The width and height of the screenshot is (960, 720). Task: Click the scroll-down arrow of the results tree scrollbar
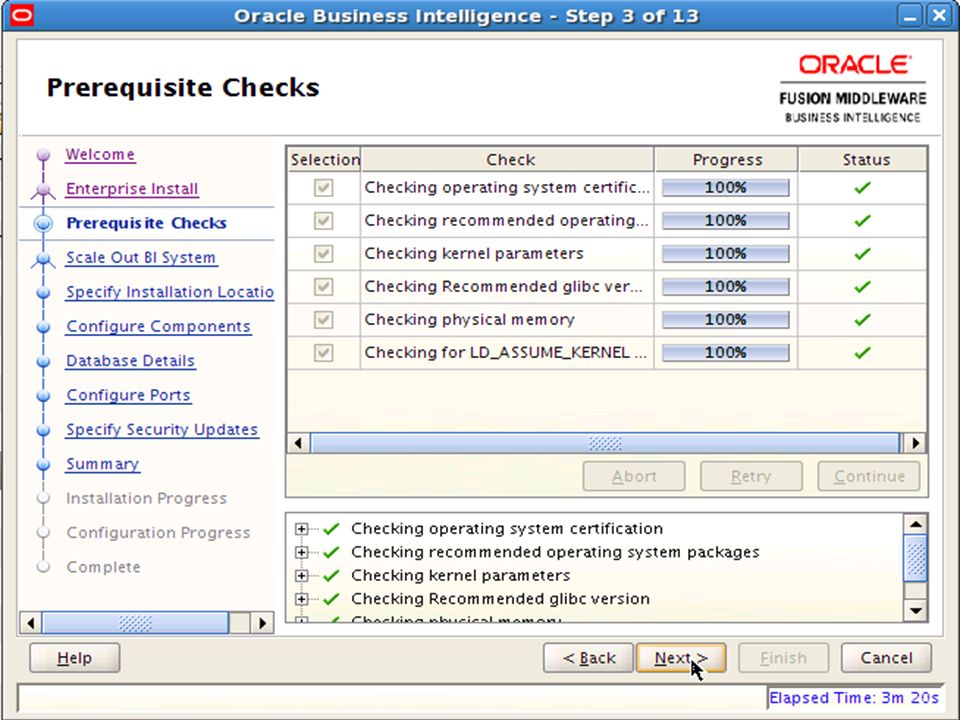point(916,610)
